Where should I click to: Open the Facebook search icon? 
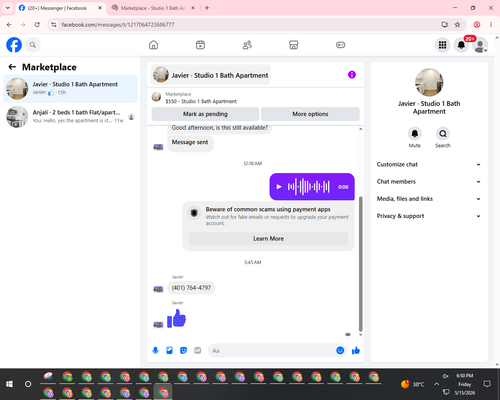(x=33, y=45)
